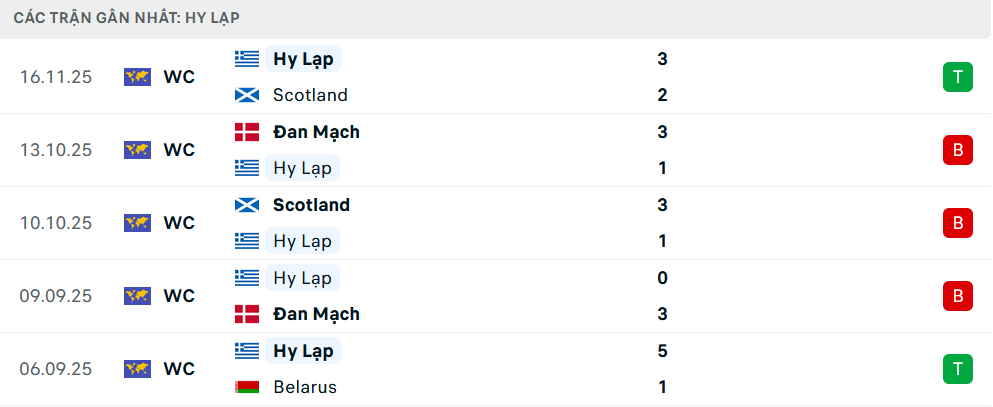Image resolution: width=993 pixels, height=407 pixels.
Task: Click the WC world map icon for 16.11.25
Action: [x=137, y=77]
